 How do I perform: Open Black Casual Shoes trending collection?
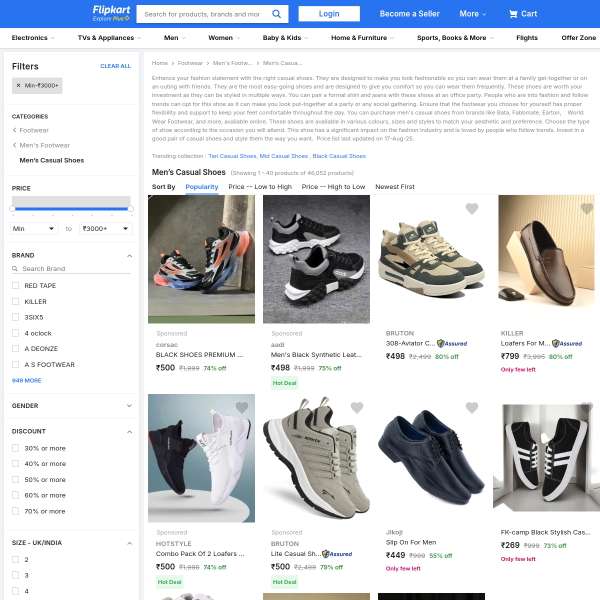tap(339, 156)
